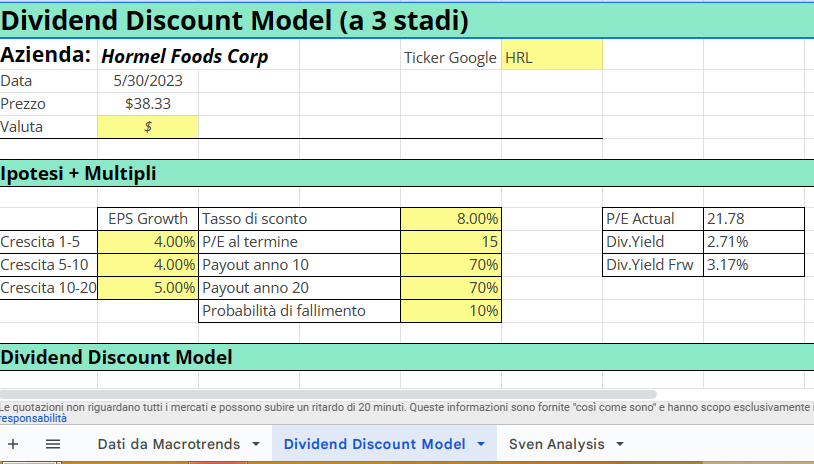Click the 'Crescita 5-10' row label
The image size is (814, 464).
click(x=48, y=265)
